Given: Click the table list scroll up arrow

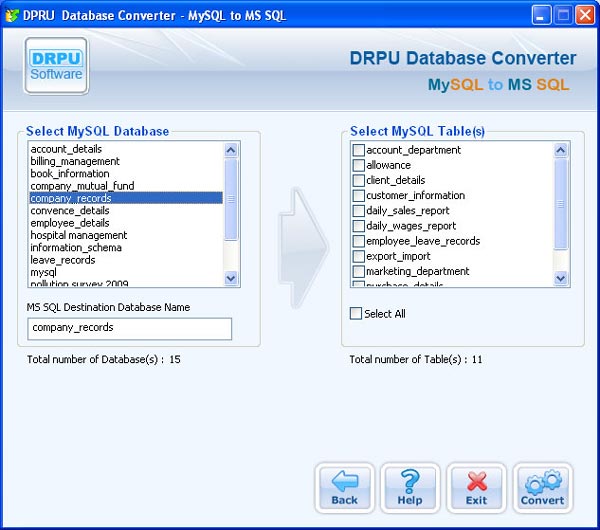Looking at the screenshot, I should (561, 150).
